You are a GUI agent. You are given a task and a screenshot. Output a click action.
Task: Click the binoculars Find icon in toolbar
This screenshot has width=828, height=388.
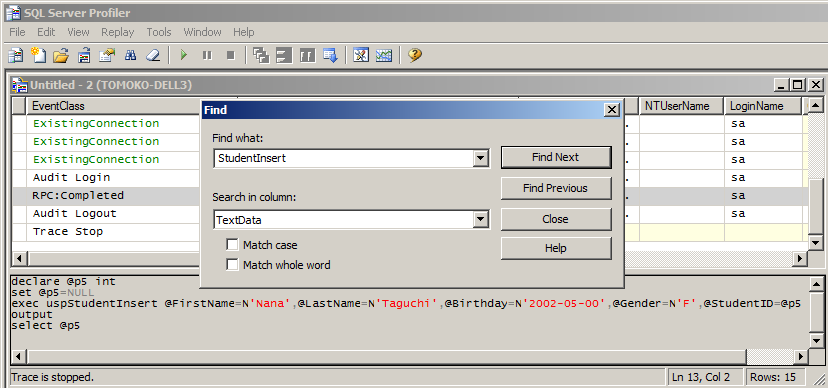130,55
